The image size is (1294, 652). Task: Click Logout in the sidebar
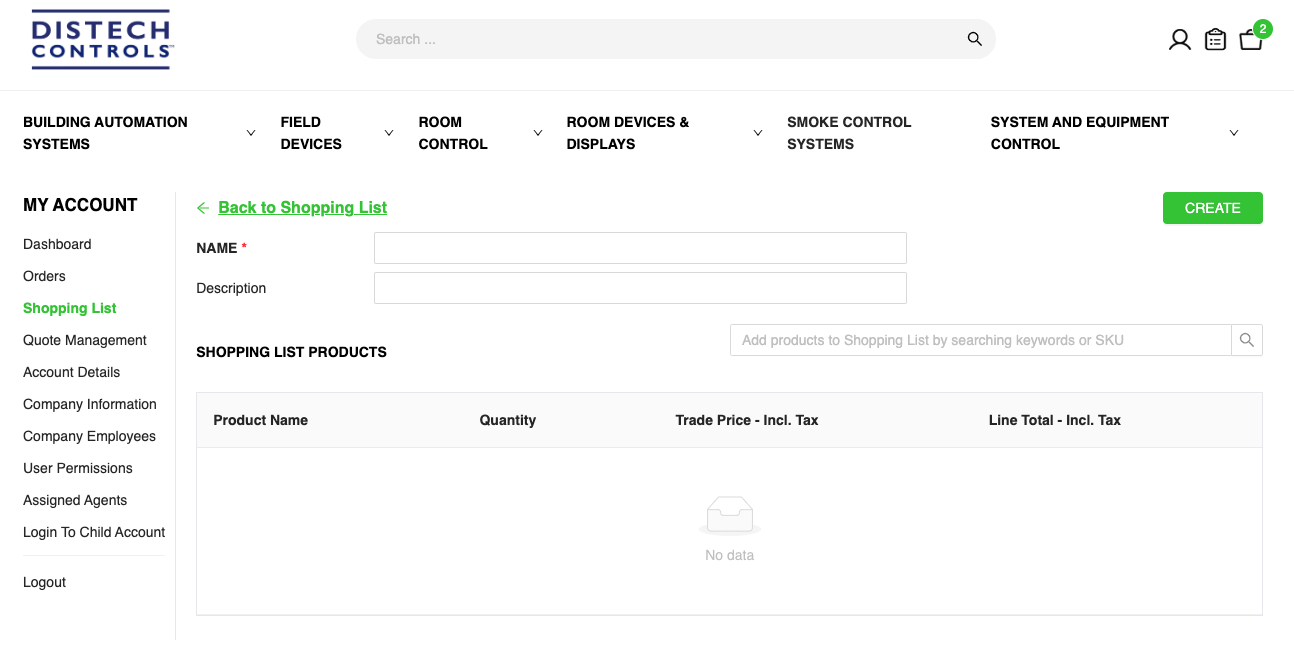[x=45, y=582]
